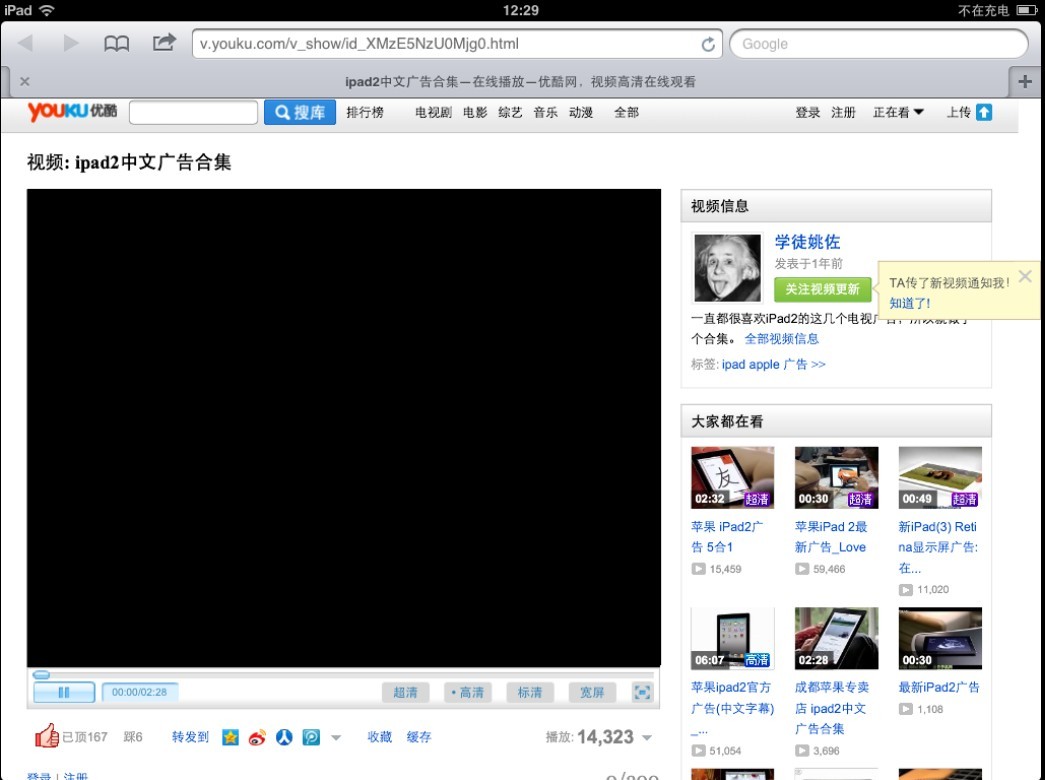1045x780 pixels.
Task: Click 注册 in the Youku top navigation
Action: point(843,112)
